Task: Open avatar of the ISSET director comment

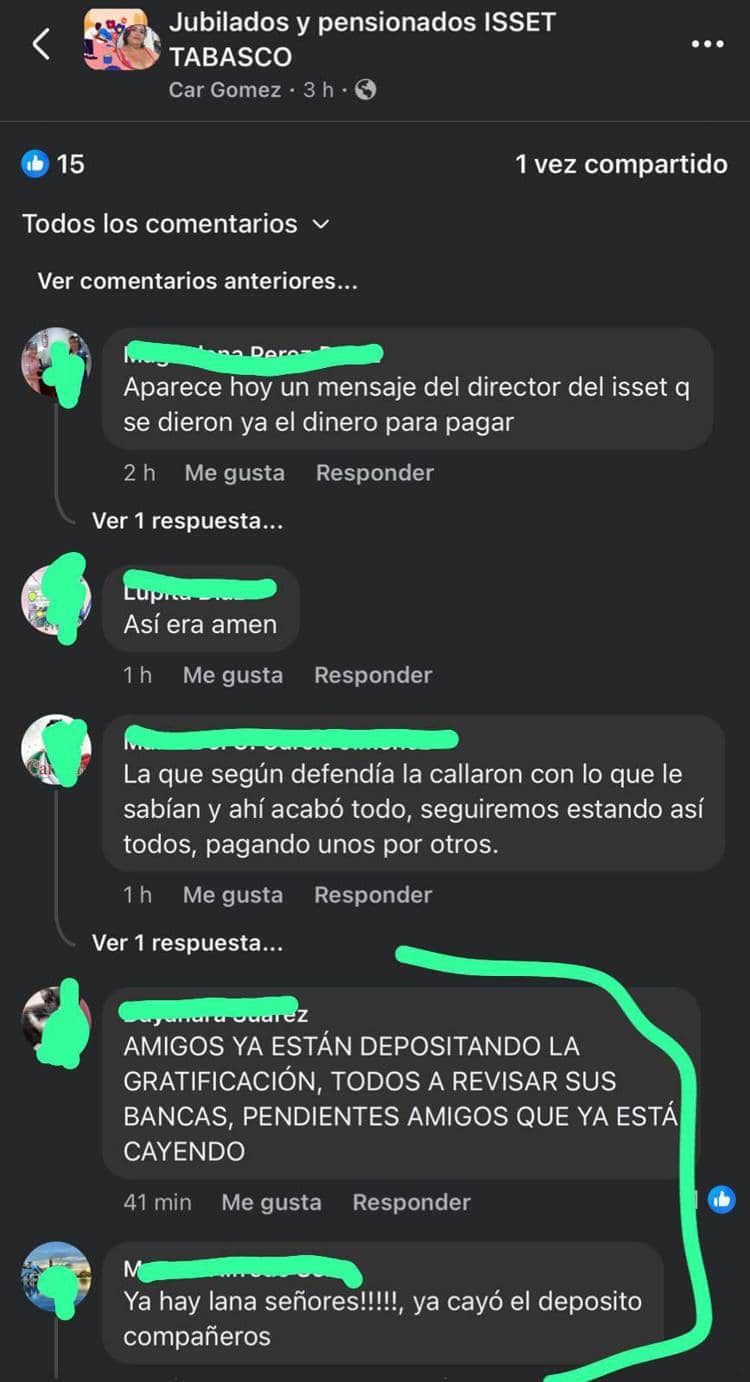Action: coord(56,362)
